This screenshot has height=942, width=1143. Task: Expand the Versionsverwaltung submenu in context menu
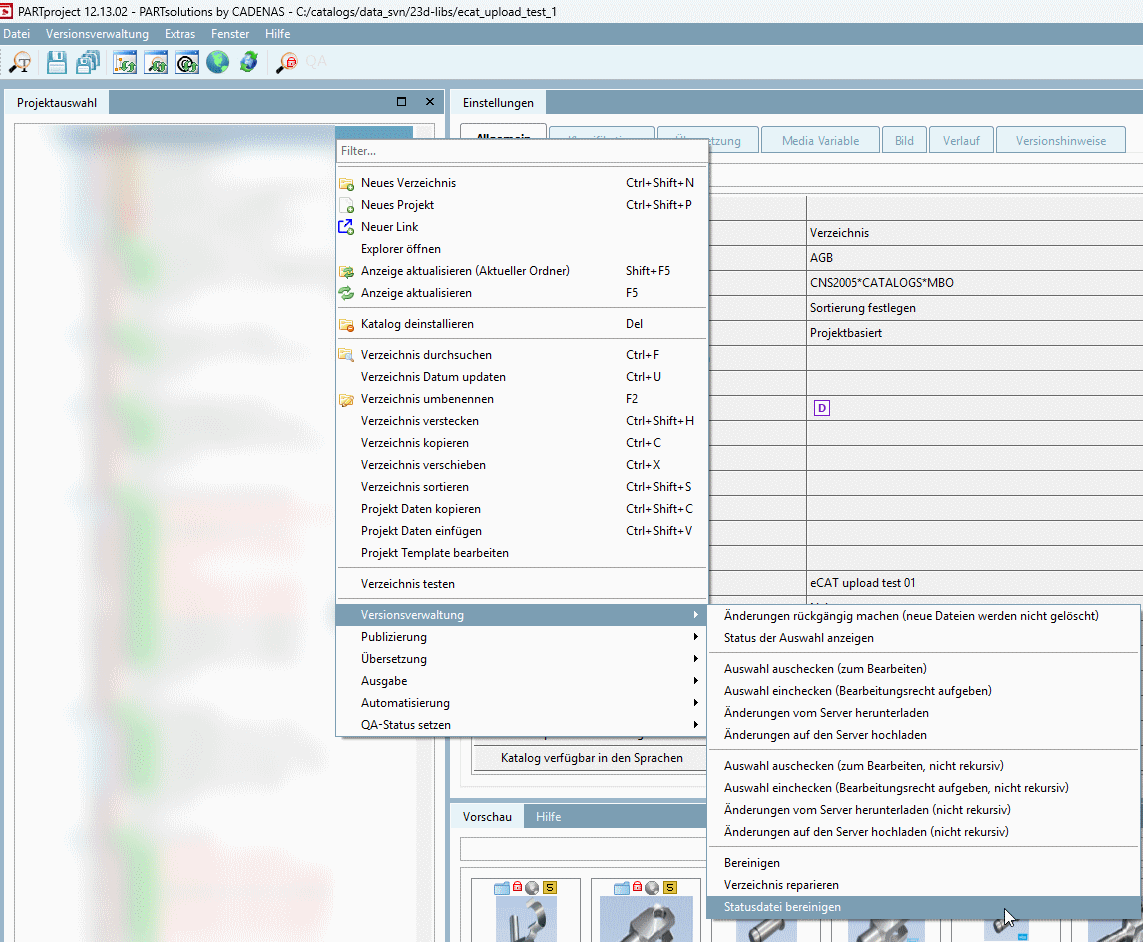pos(521,615)
